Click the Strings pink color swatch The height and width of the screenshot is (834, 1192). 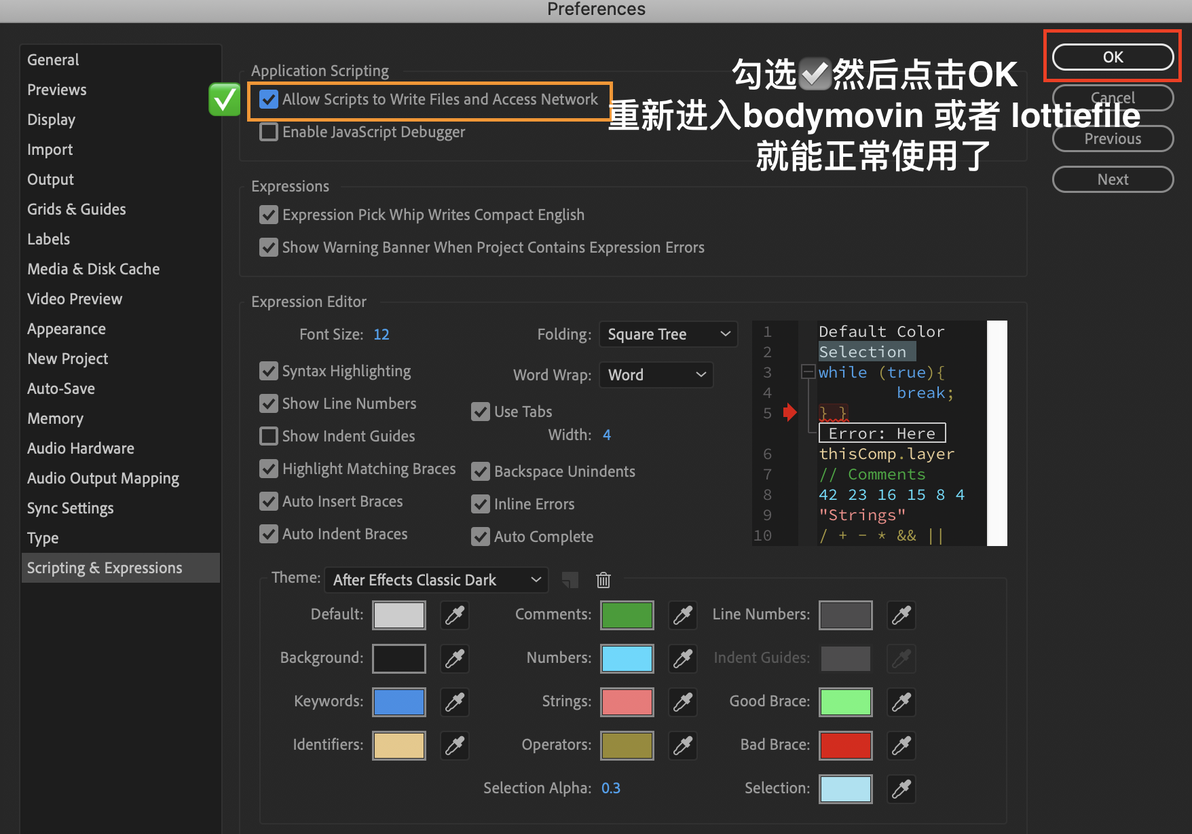(x=627, y=702)
